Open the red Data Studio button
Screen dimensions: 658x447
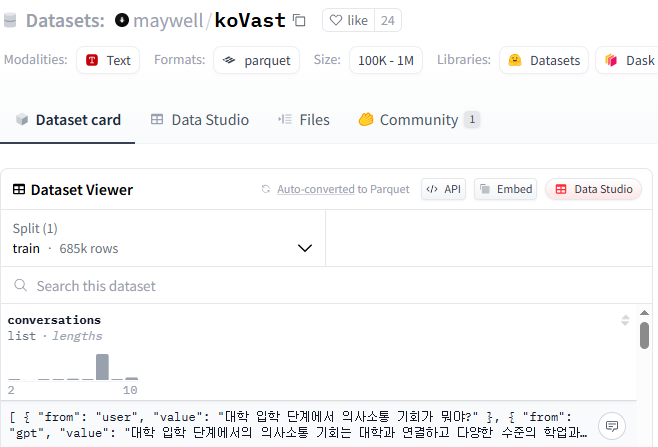tap(593, 189)
